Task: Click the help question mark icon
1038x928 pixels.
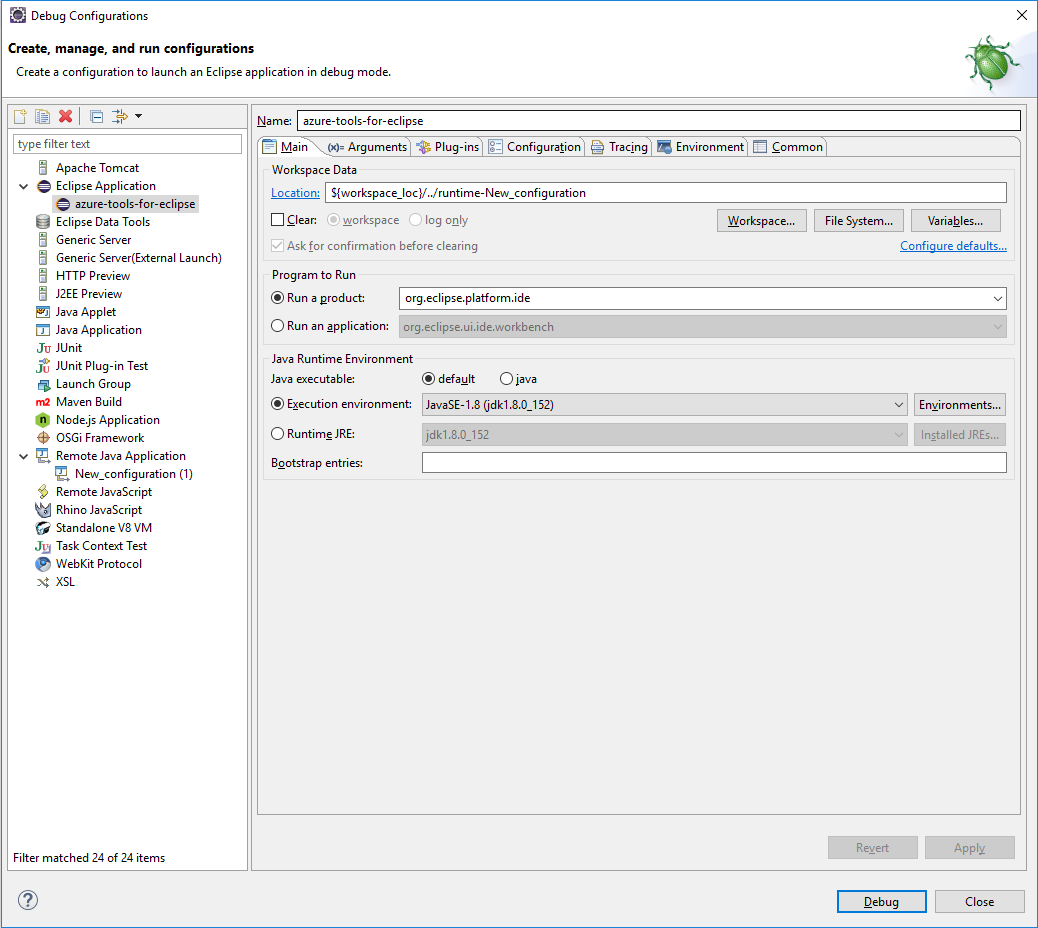Action: 28,900
